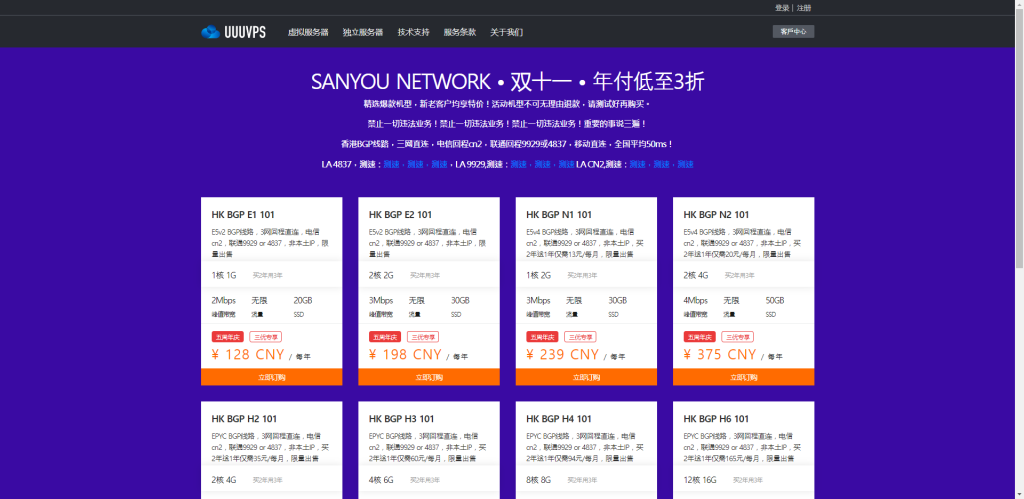Click the HK BGP H2 101 title
Image resolution: width=1024 pixels, height=499 pixels.
pyautogui.click(x=244, y=419)
